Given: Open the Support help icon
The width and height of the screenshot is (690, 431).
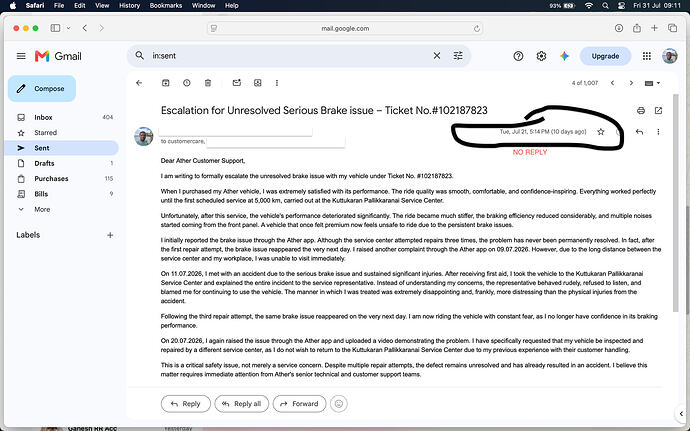Looking at the screenshot, I should 518,56.
